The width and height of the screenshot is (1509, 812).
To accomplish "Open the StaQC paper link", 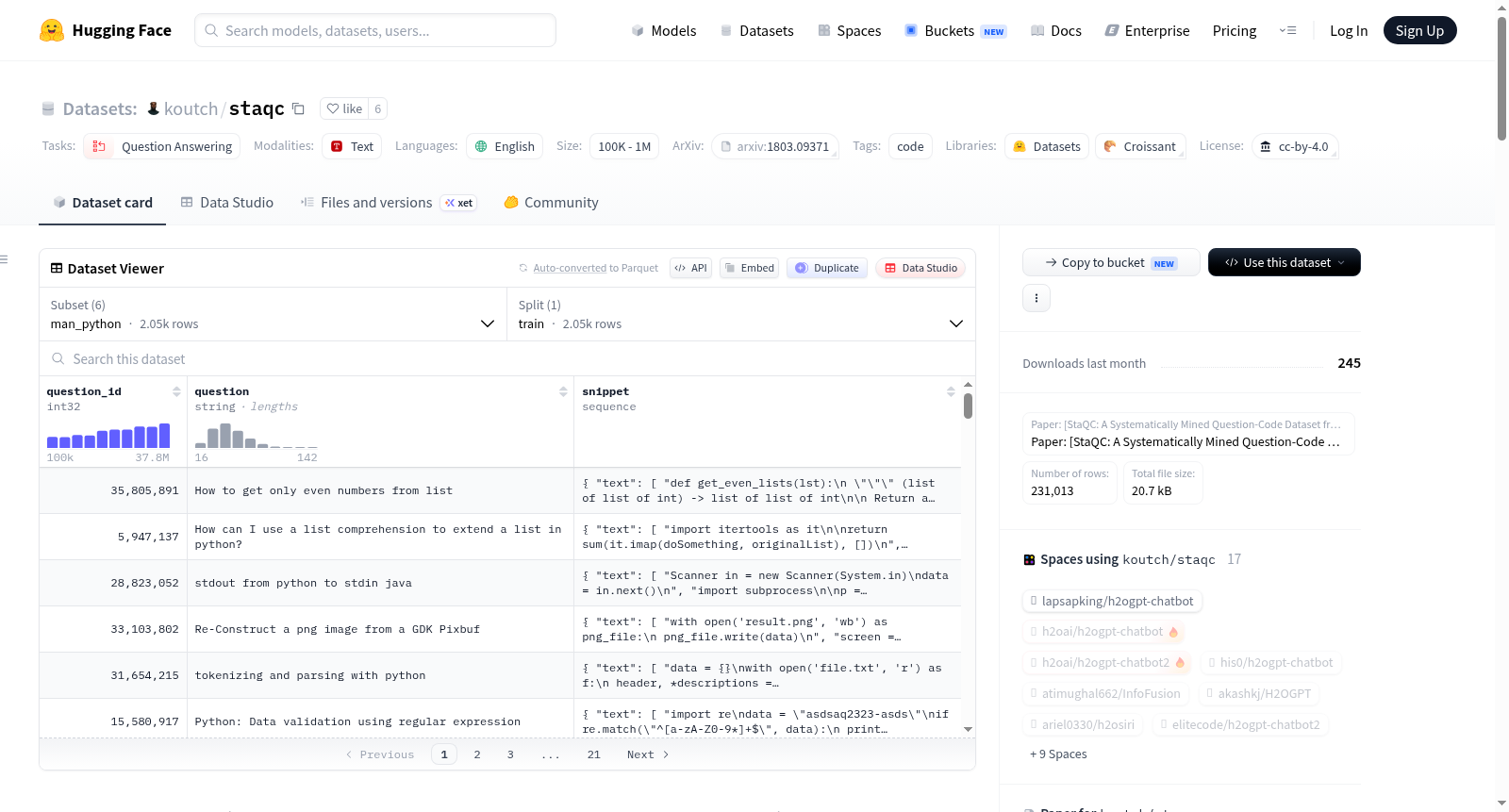I will pyautogui.click(x=1188, y=434).
